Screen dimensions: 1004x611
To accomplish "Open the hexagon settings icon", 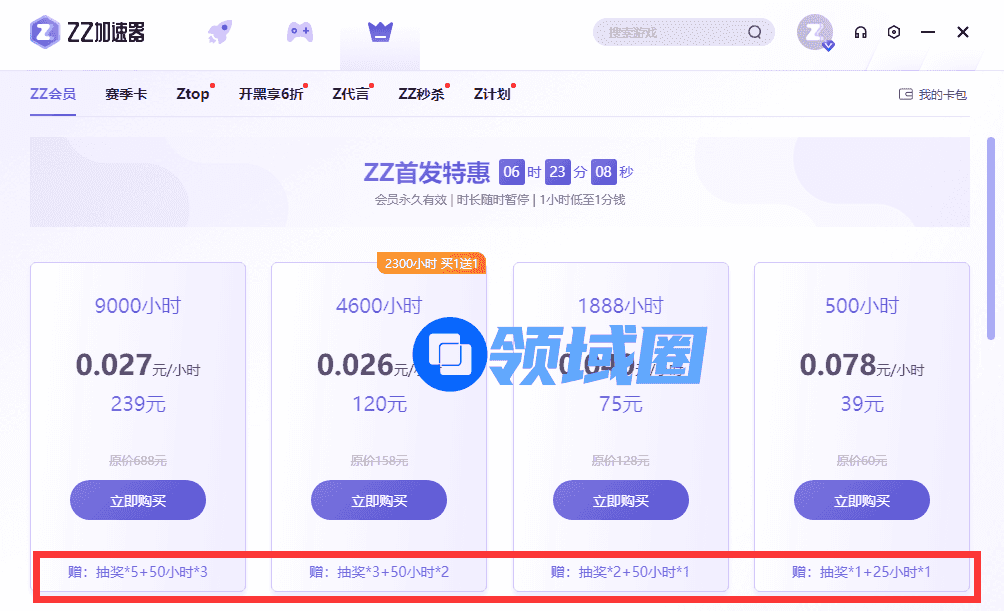I will (894, 32).
